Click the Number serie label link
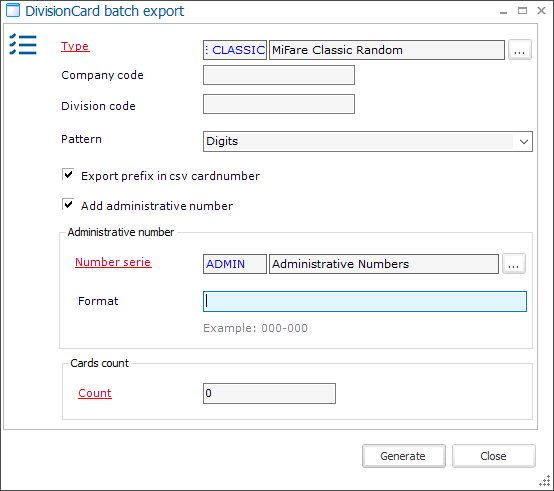This screenshot has width=554, height=491. point(113,262)
